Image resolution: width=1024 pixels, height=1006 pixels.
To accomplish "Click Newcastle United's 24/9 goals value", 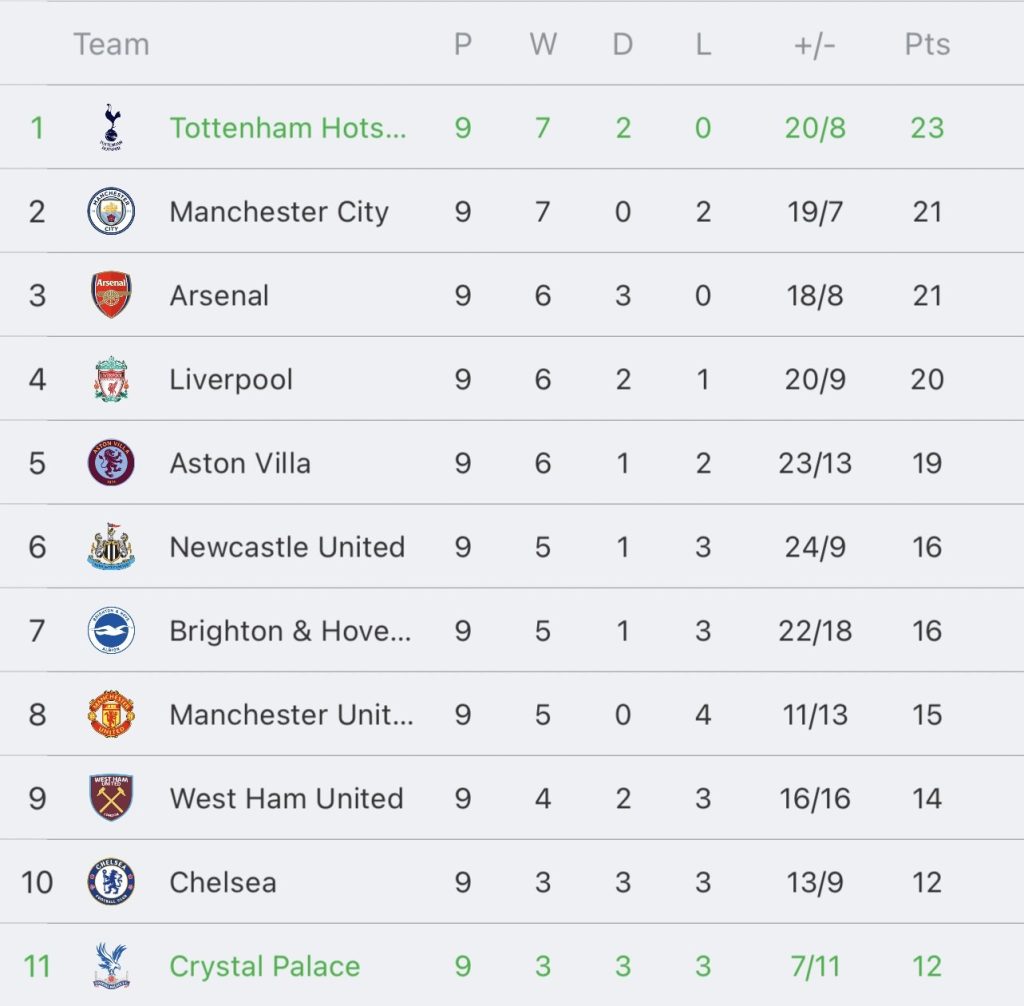I will pyautogui.click(x=815, y=548).
